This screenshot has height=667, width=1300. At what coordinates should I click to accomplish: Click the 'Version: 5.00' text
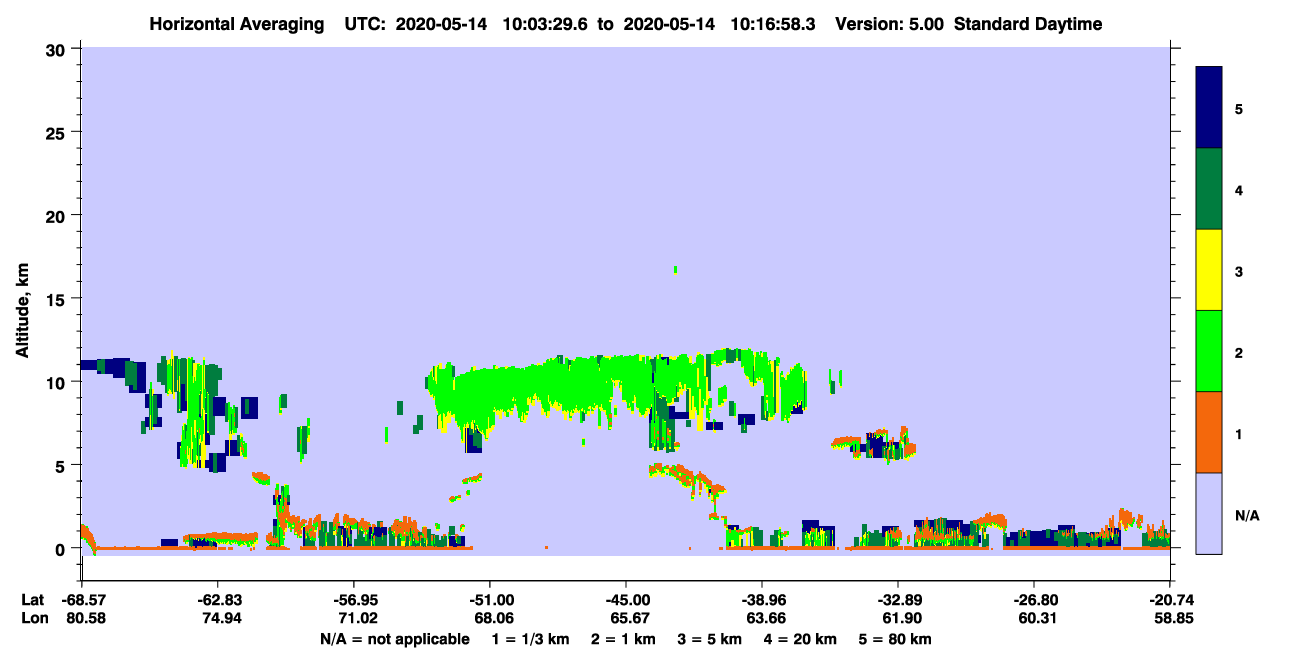coord(892,24)
